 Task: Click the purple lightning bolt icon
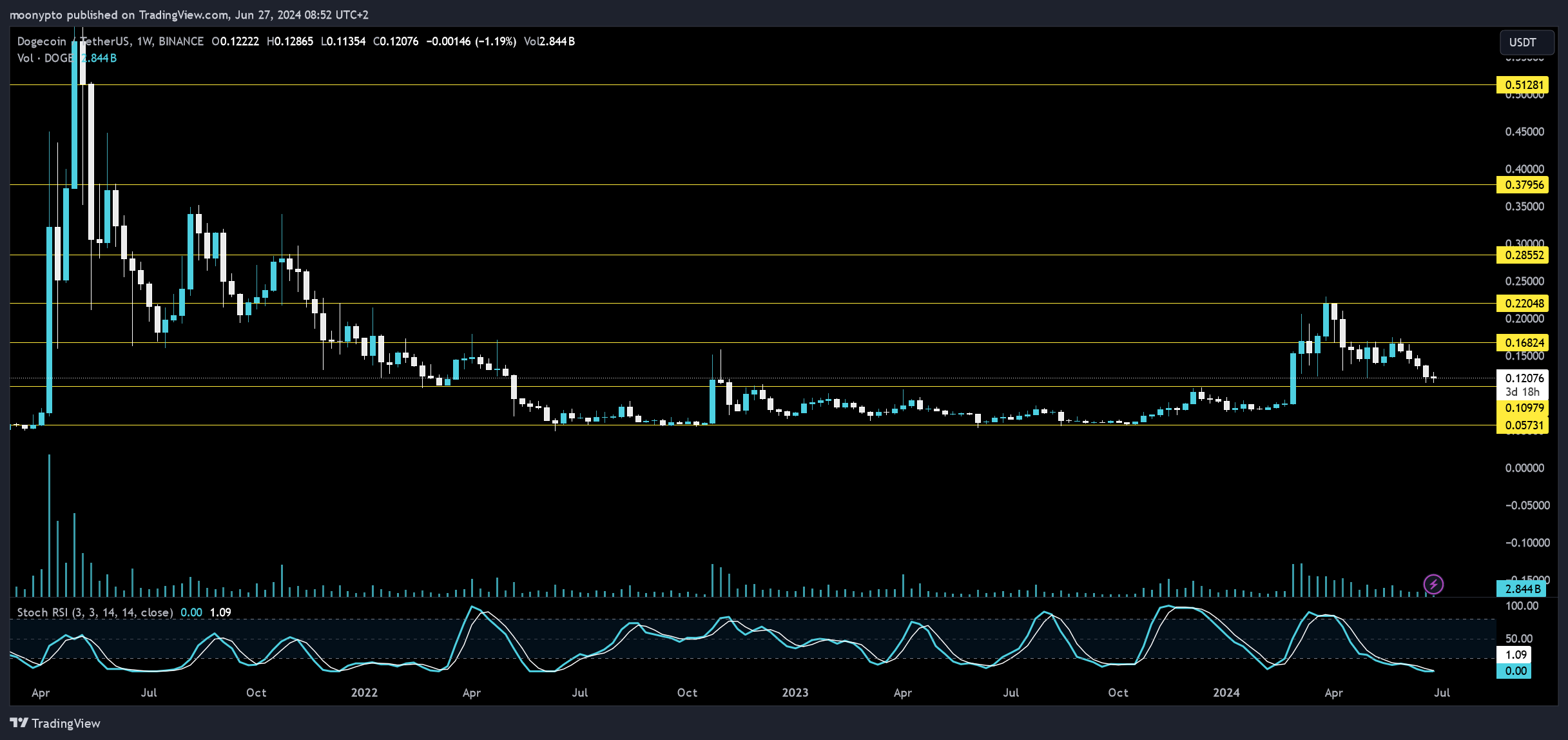[1433, 585]
